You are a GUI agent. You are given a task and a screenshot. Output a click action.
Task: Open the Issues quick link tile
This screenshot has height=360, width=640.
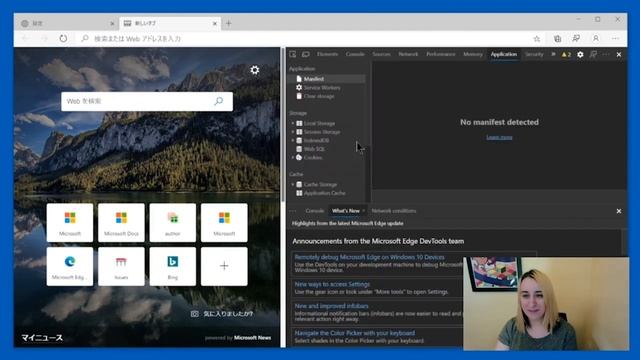[121, 266]
